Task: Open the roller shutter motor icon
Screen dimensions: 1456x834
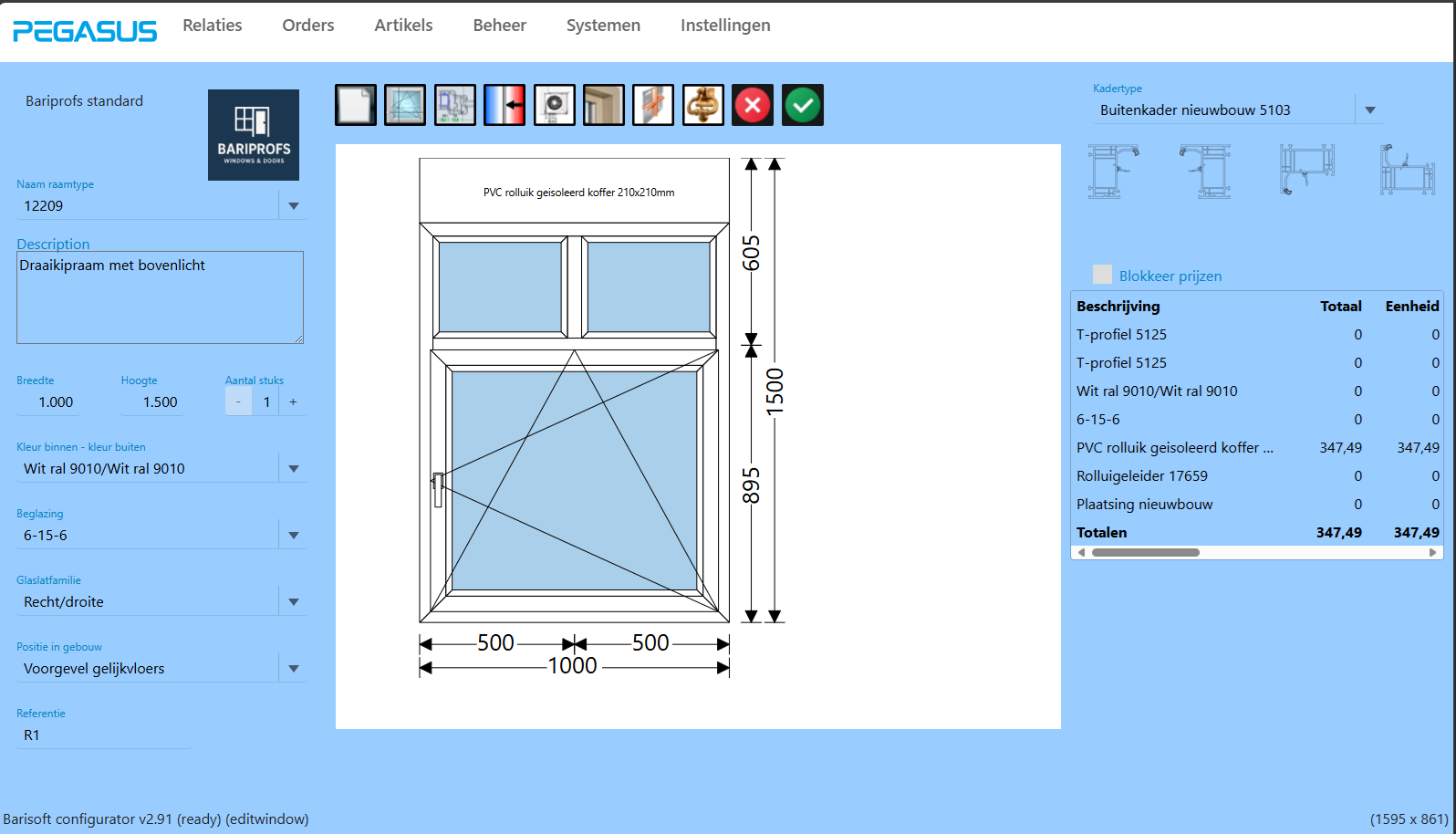Action: pyautogui.click(x=555, y=105)
